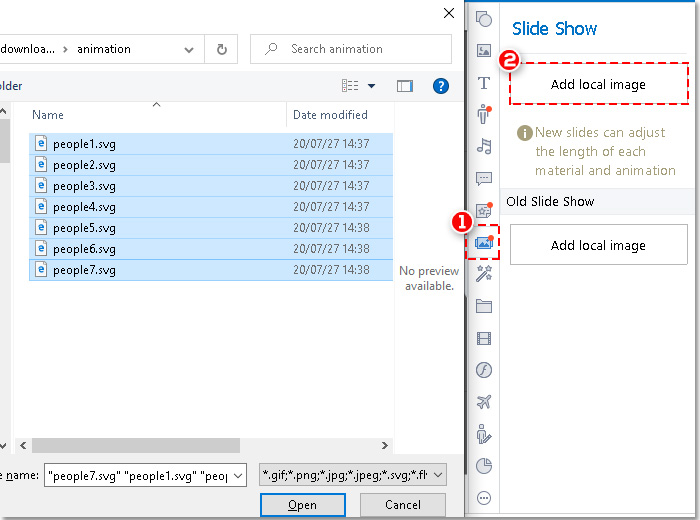Open the star sticker effects icon
The image size is (700, 520).
click(x=484, y=210)
